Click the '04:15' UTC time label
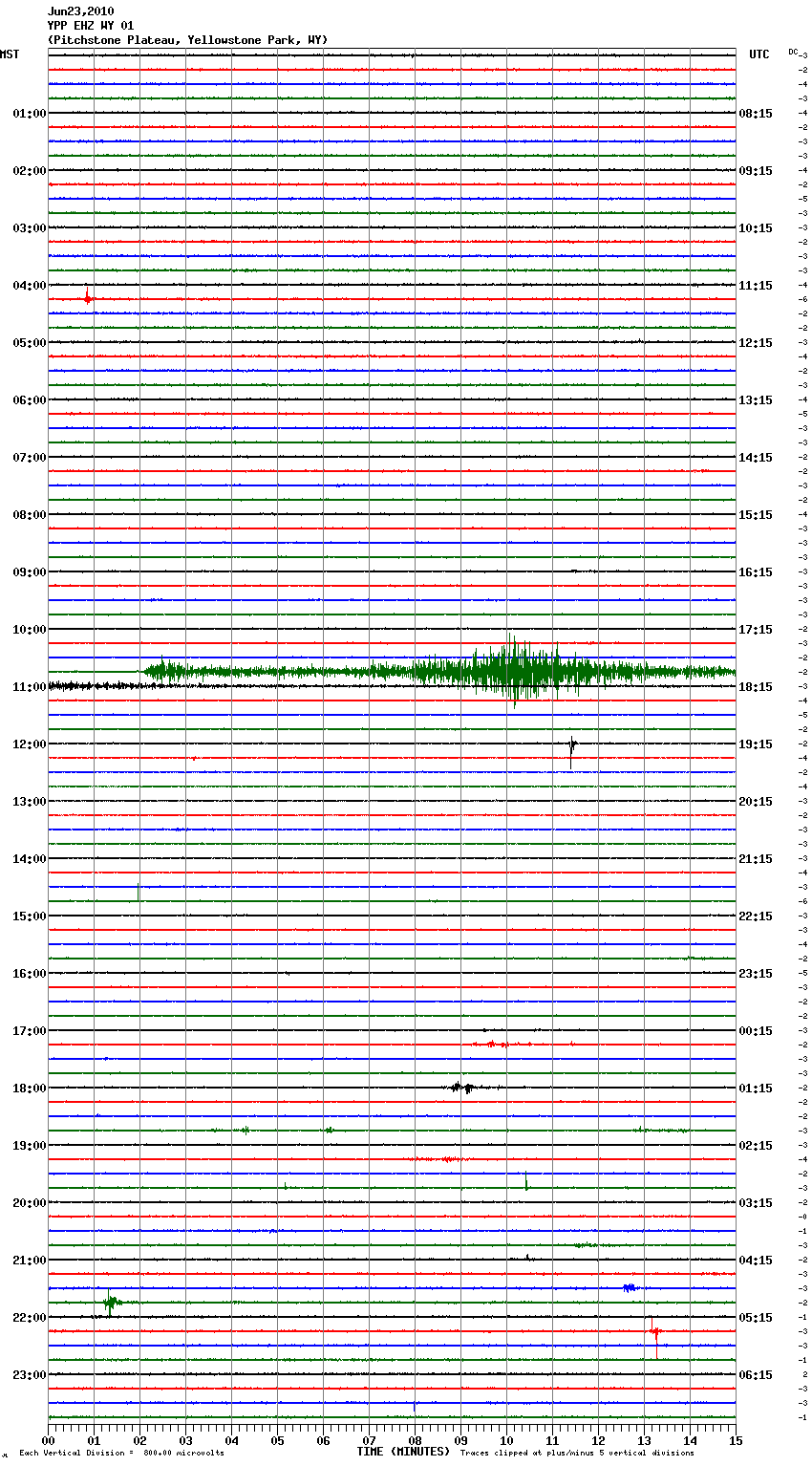812x1466 pixels. 756,1261
